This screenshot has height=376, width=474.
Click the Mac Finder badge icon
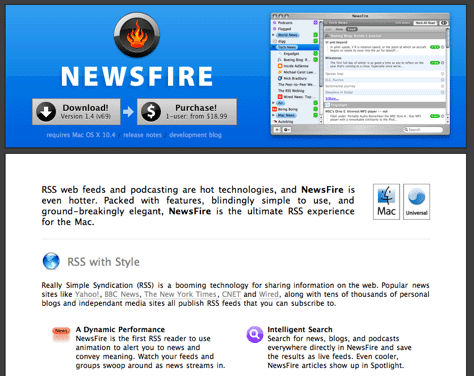click(x=386, y=202)
